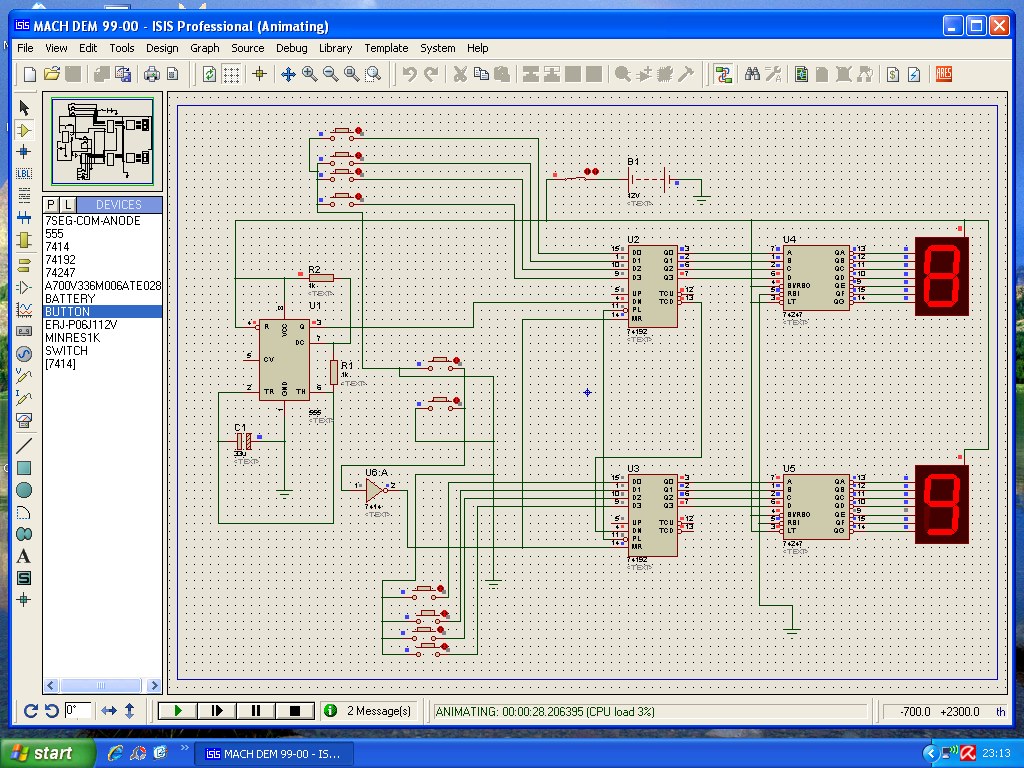Select the 2D circle graphics tool
Viewport: 1024px width, 768px height.
pyautogui.click(x=24, y=490)
